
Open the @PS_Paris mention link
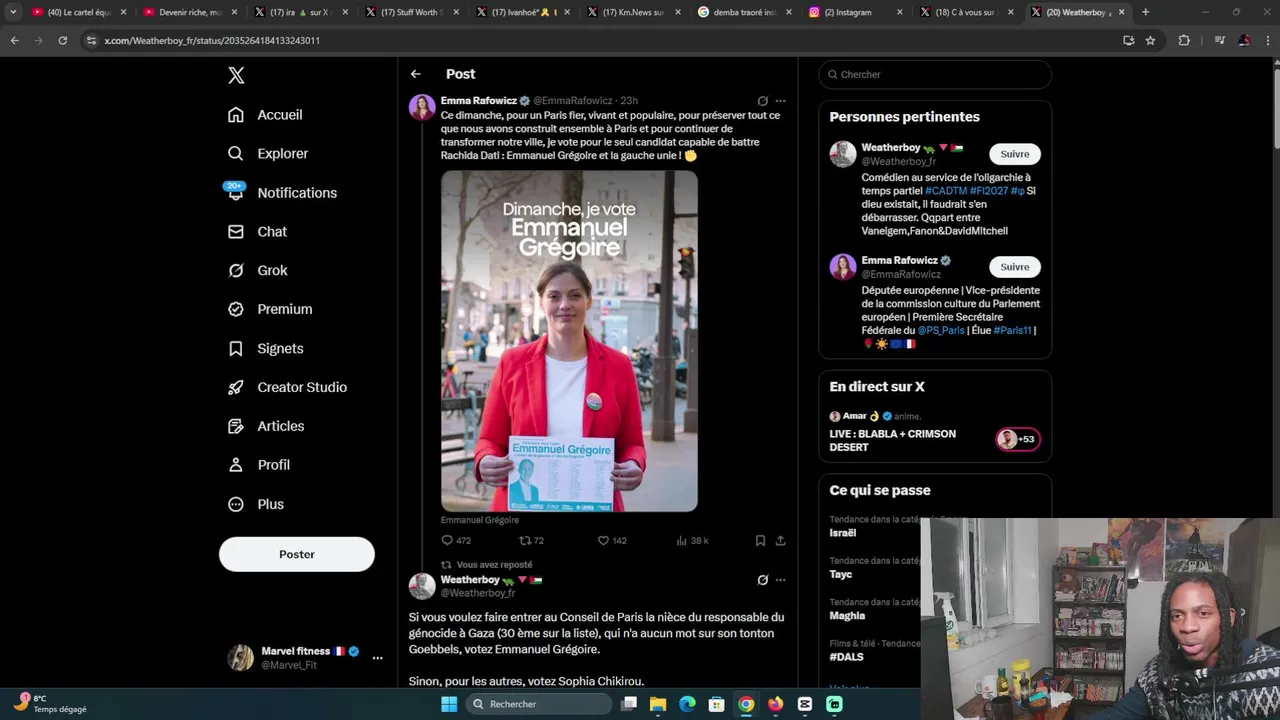(941, 331)
